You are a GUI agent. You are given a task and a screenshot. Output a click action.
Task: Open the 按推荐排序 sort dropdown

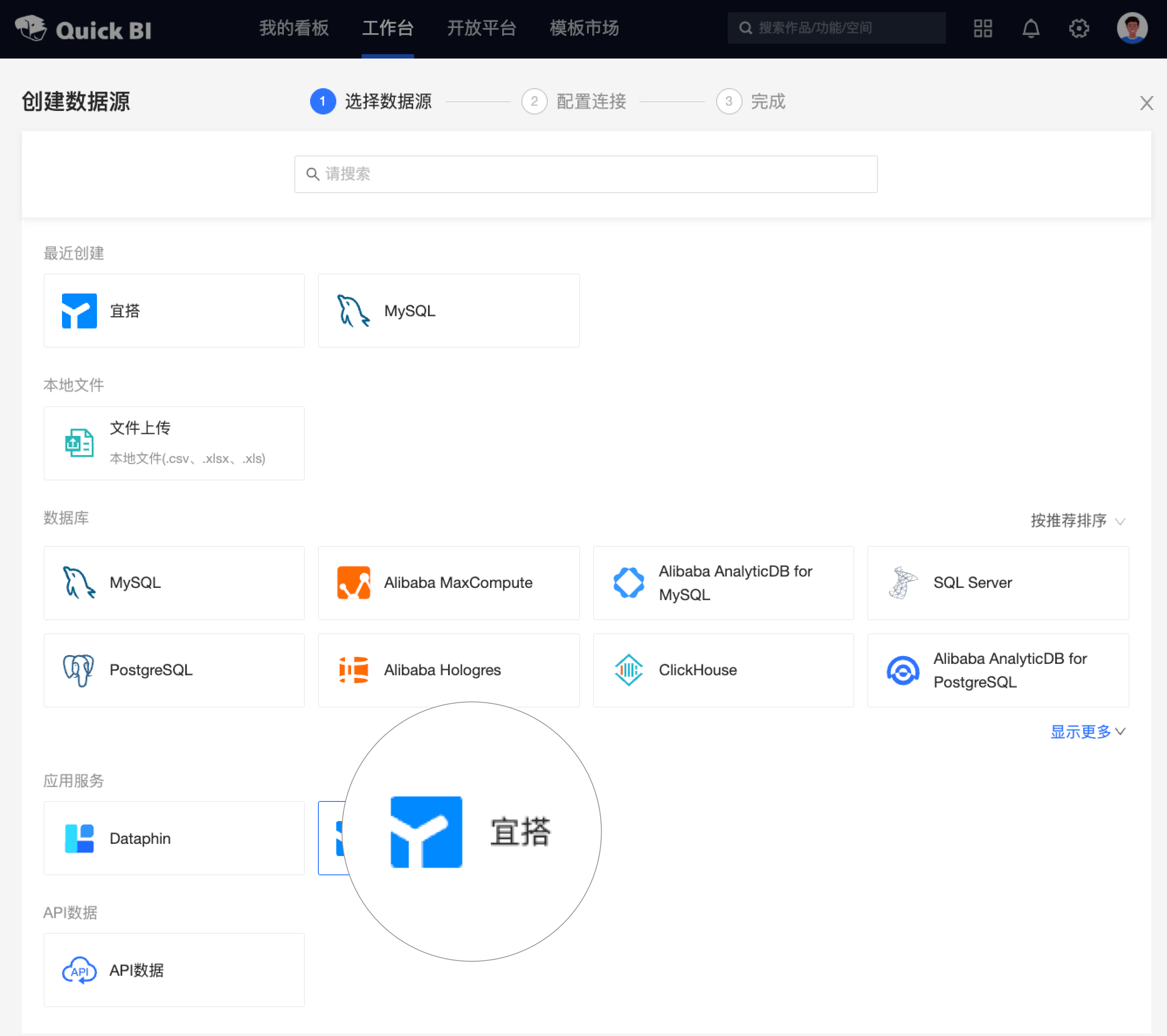click(x=1078, y=521)
